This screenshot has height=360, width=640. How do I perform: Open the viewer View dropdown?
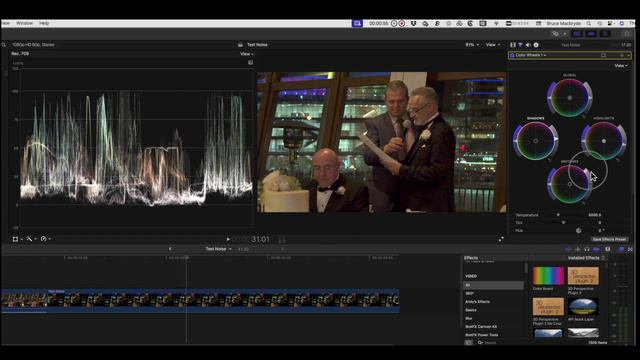pos(493,45)
